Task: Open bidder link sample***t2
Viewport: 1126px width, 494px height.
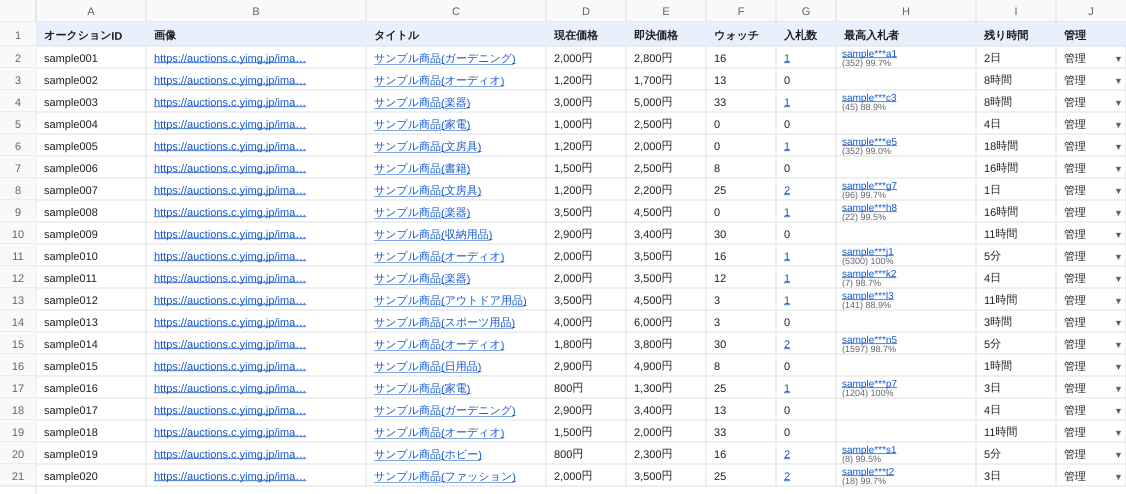Action: coord(867,471)
